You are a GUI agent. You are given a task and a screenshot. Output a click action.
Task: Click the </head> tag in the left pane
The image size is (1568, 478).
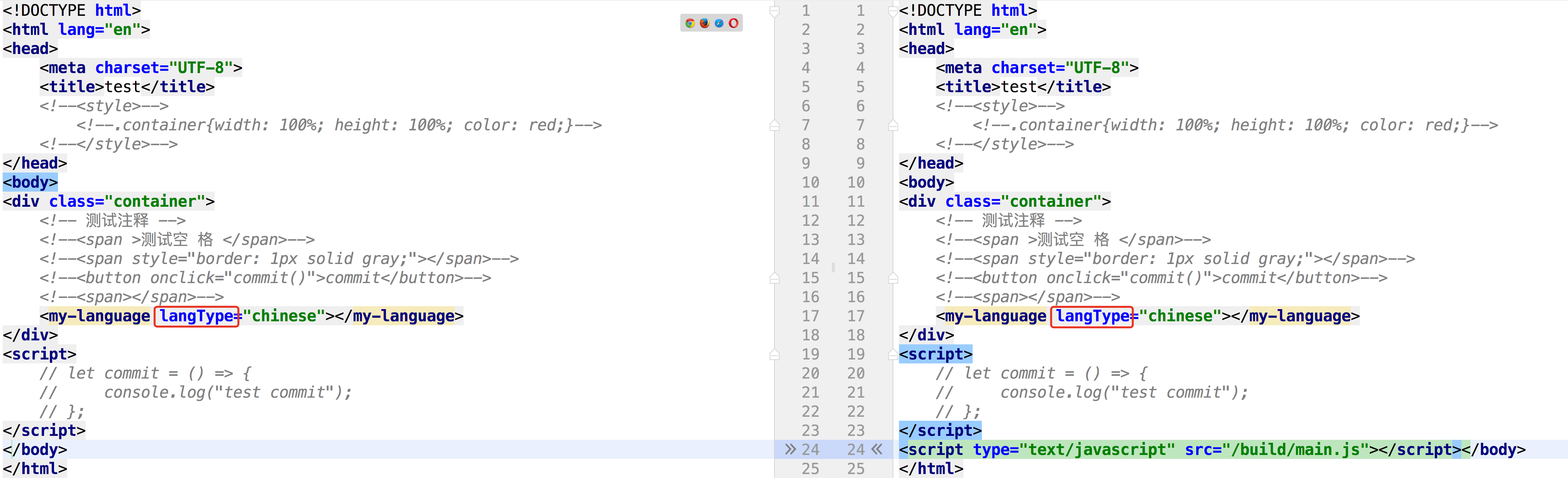[x=35, y=163]
